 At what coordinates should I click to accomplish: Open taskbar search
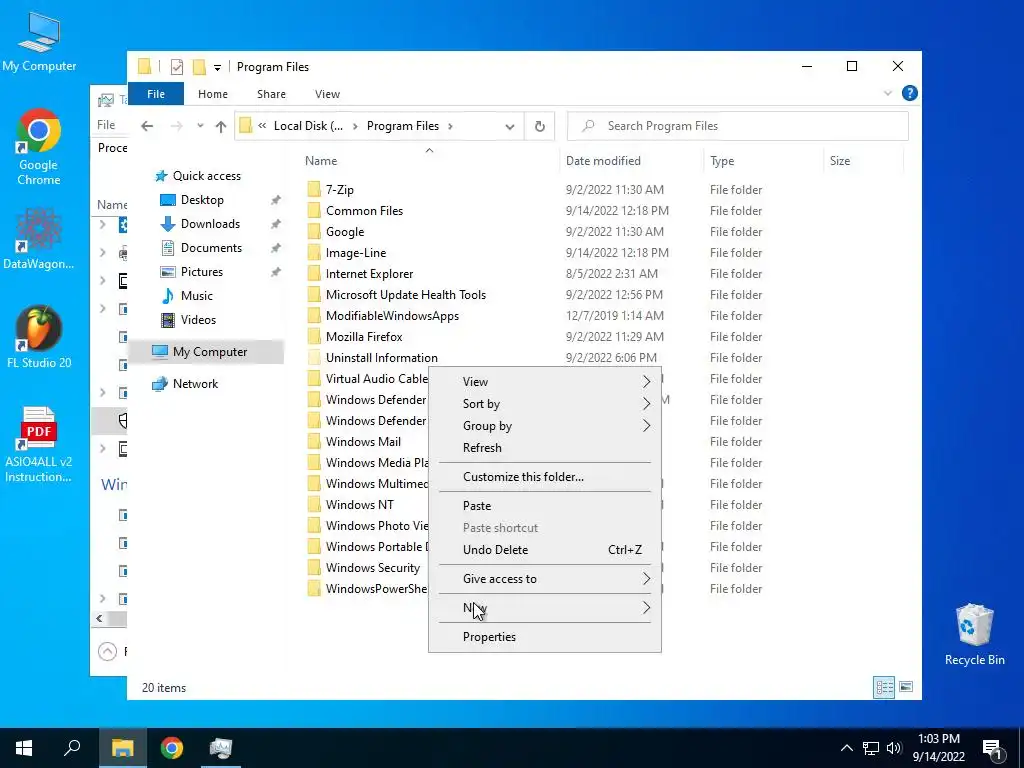[72, 748]
